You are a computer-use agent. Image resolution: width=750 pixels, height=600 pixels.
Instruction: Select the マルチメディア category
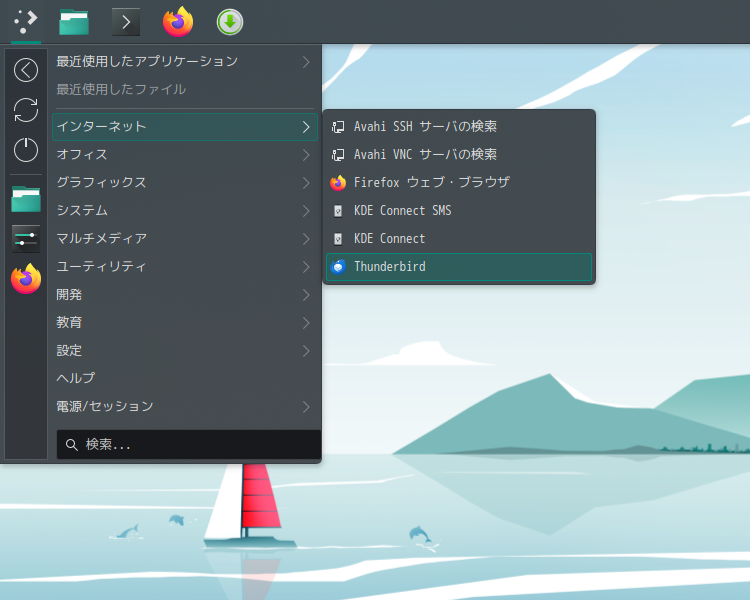[x=185, y=239]
